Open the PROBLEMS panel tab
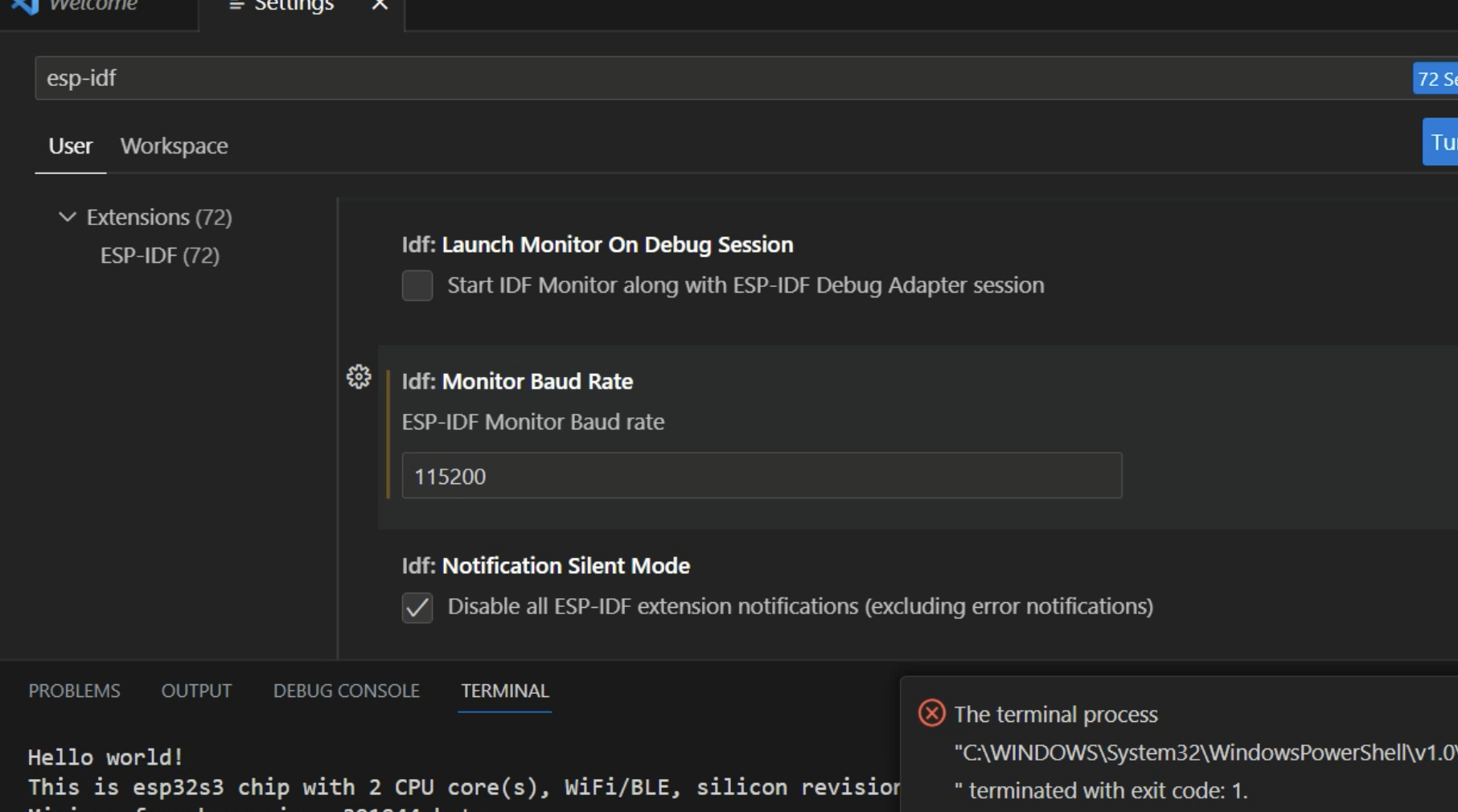The height and width of the screenshot is (812, 1458). tap(74, 691)
